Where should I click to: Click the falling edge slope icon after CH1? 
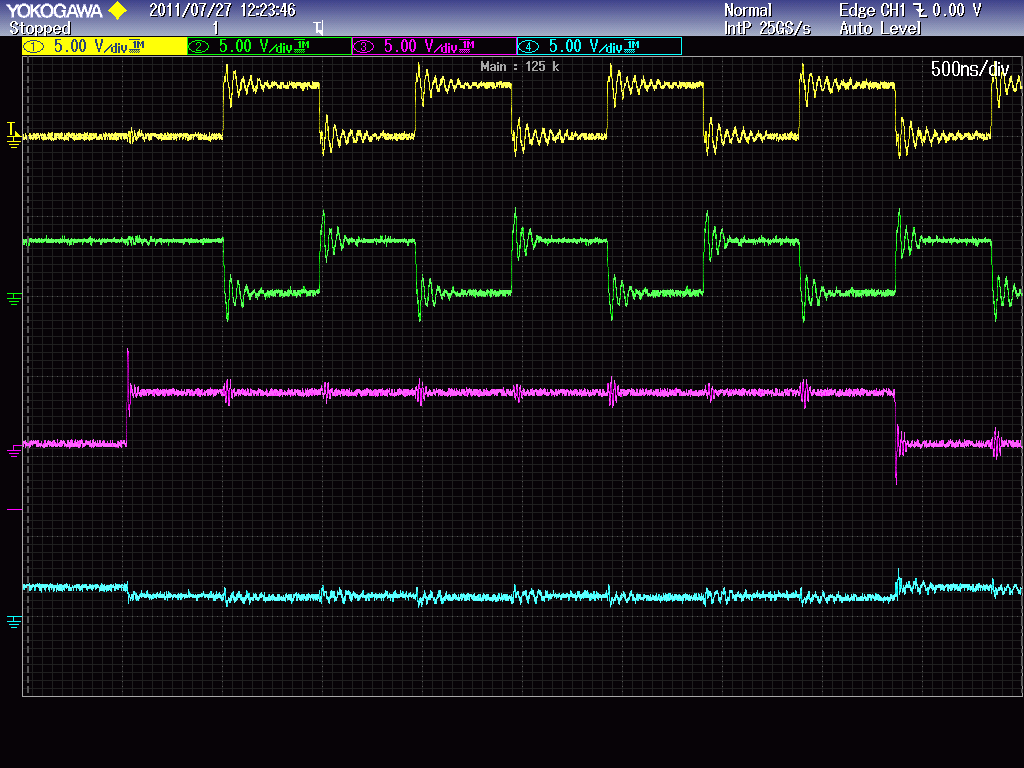point(920,10)
